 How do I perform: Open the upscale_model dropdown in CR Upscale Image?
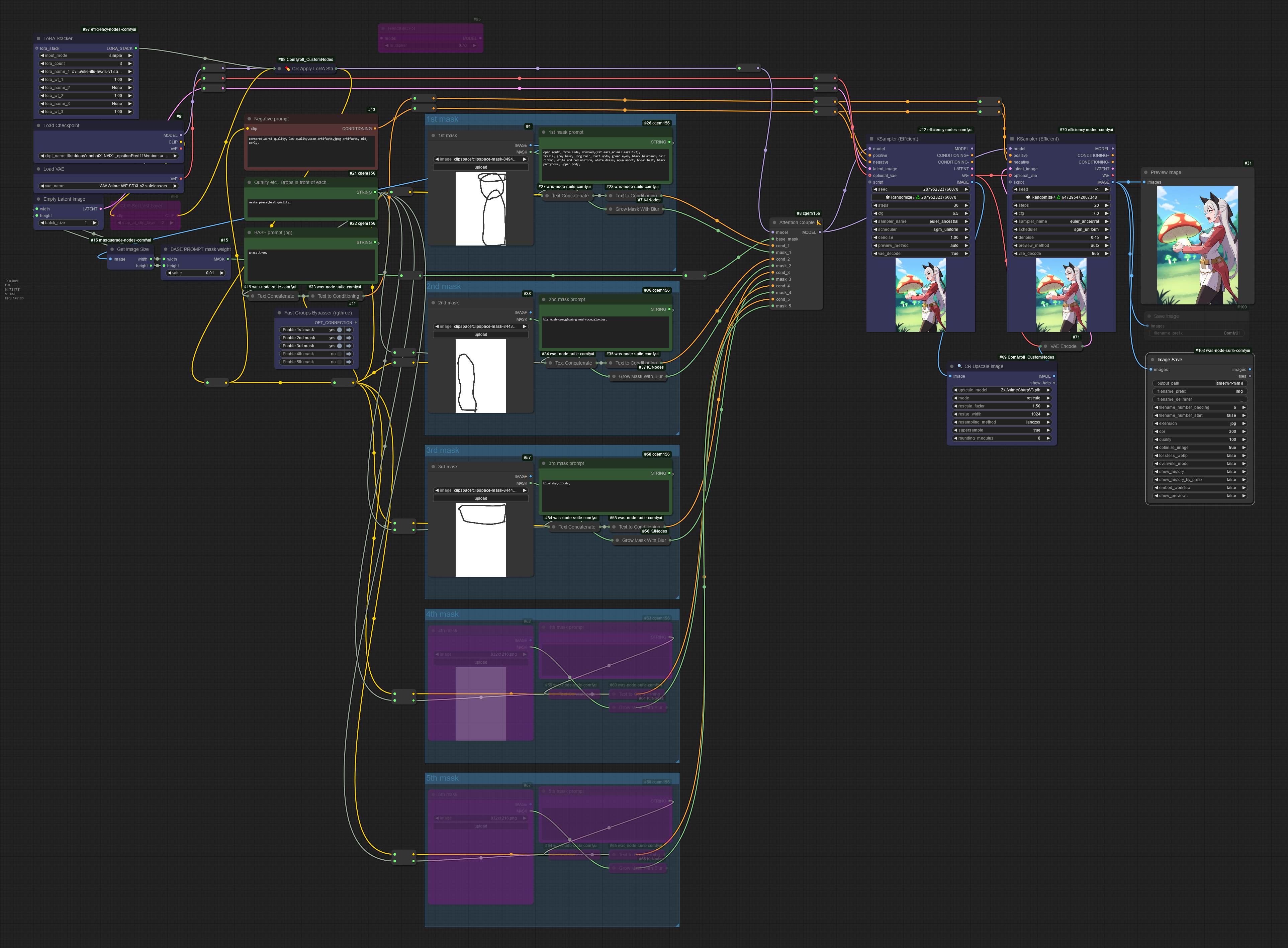tap(1001, 390)
